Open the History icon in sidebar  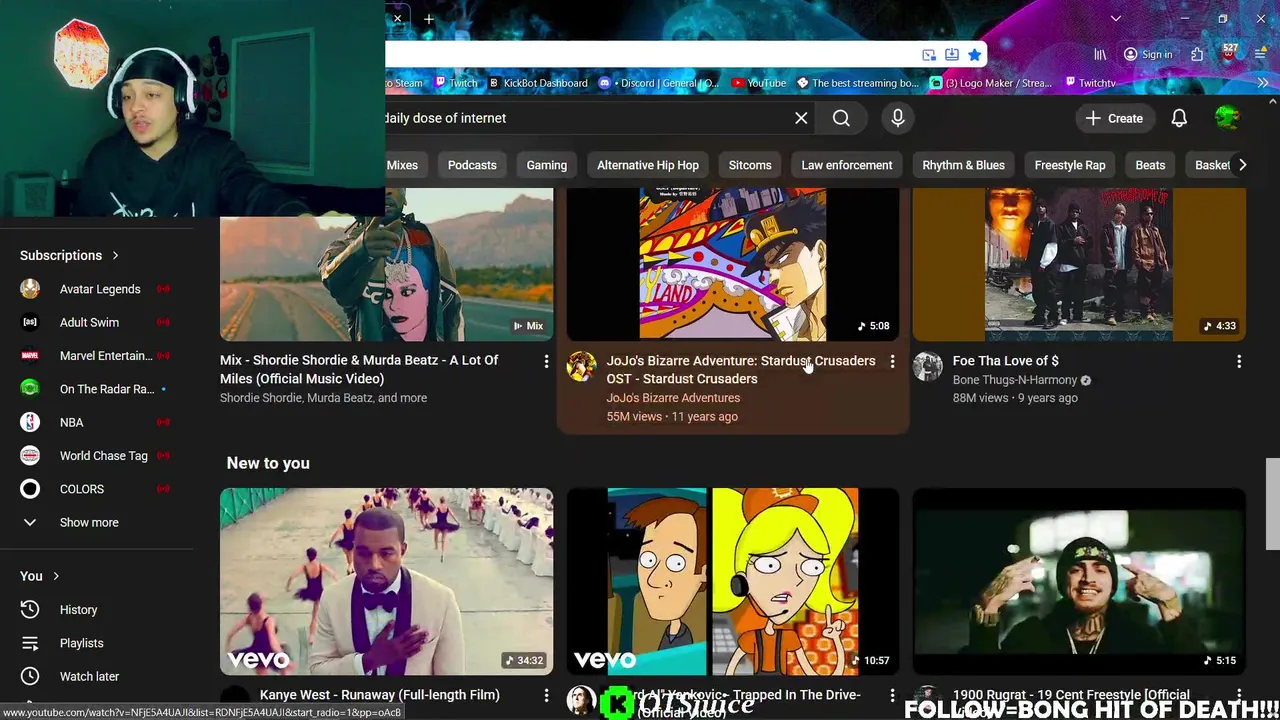(x=30, y=610)
